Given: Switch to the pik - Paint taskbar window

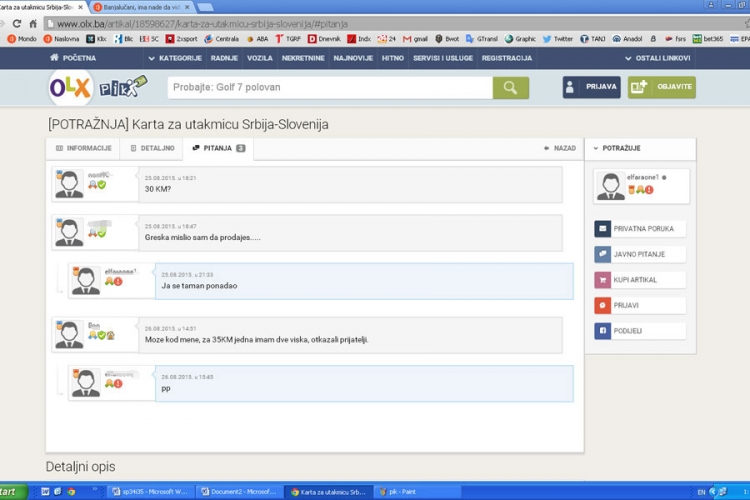Looking at the screenshot, I should pos(417,491).
